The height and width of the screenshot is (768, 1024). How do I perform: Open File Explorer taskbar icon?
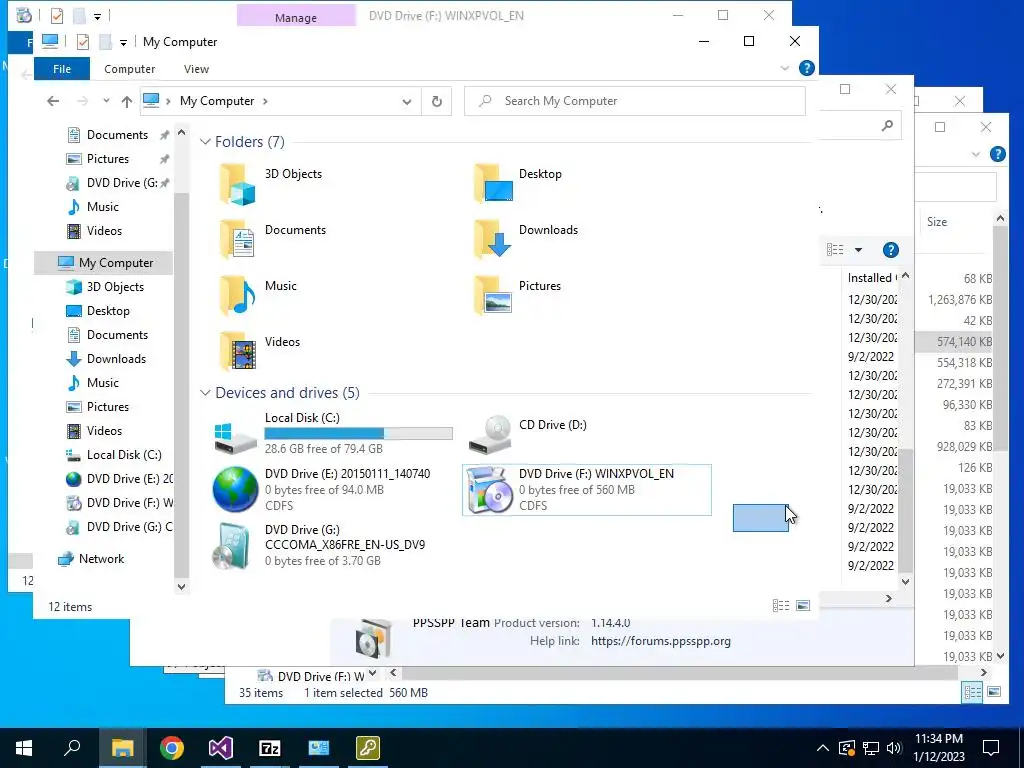pos(122,748)
